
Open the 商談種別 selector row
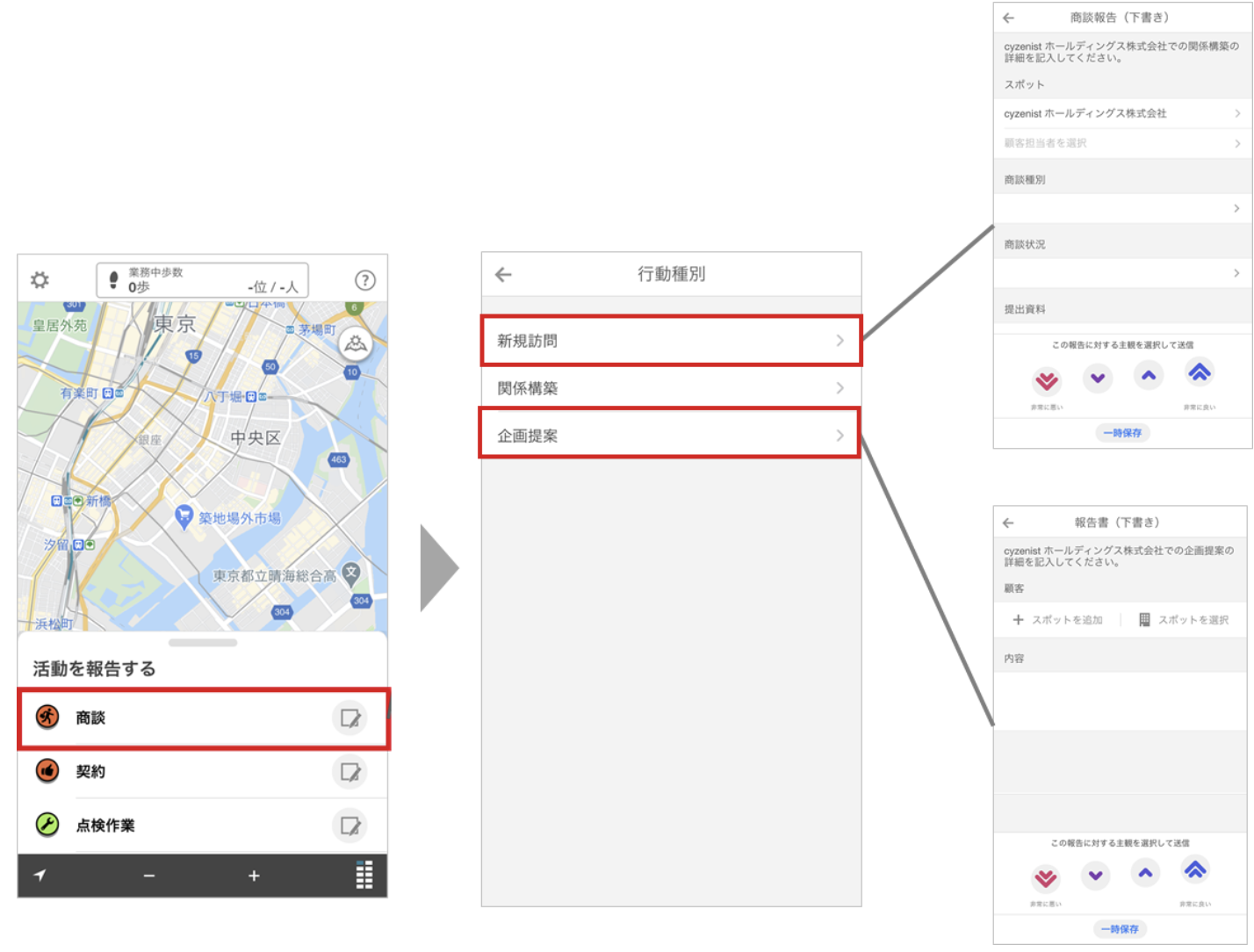click(1122, 209)
